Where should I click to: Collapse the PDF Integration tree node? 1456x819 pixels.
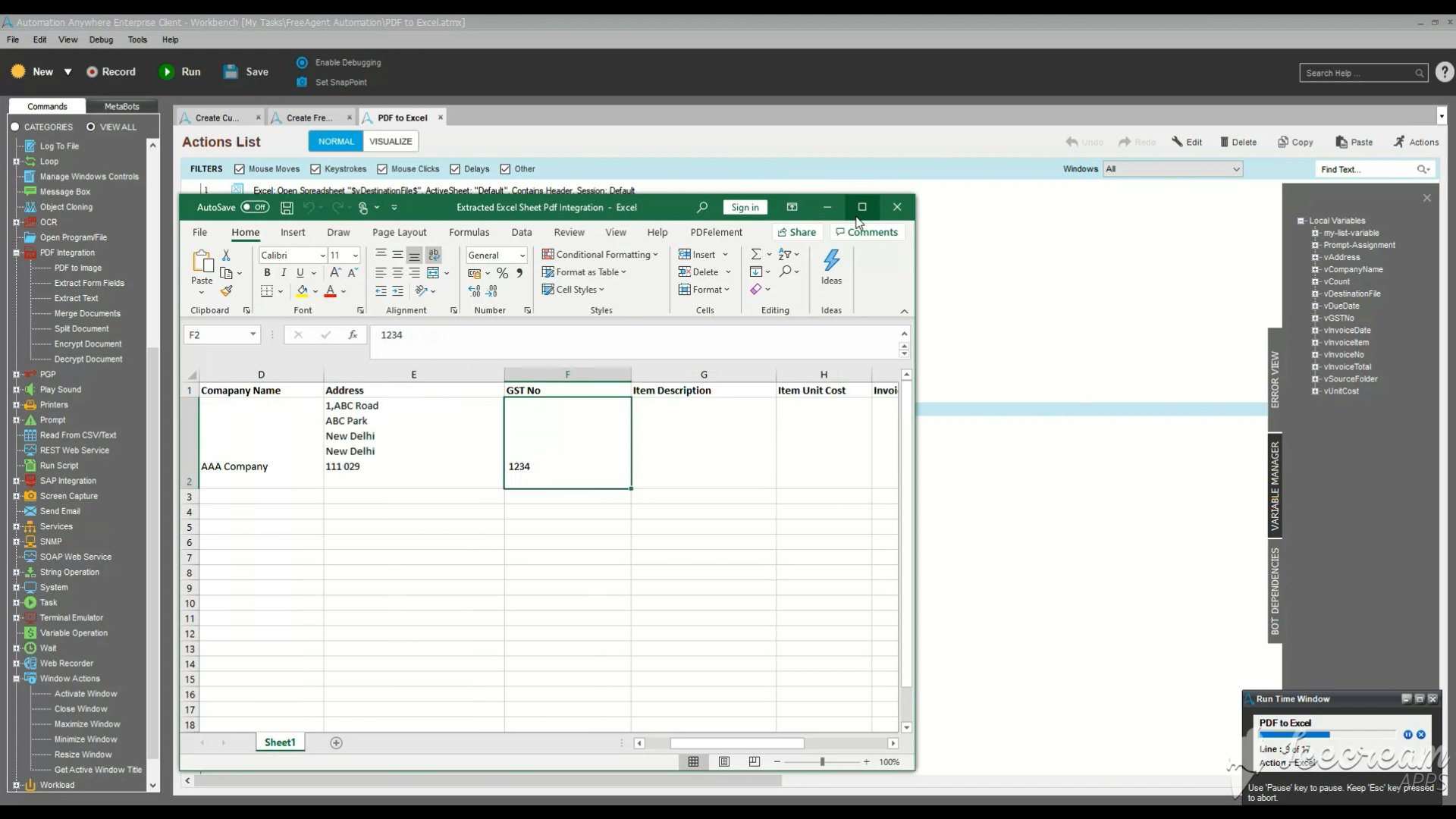point(16,253)
